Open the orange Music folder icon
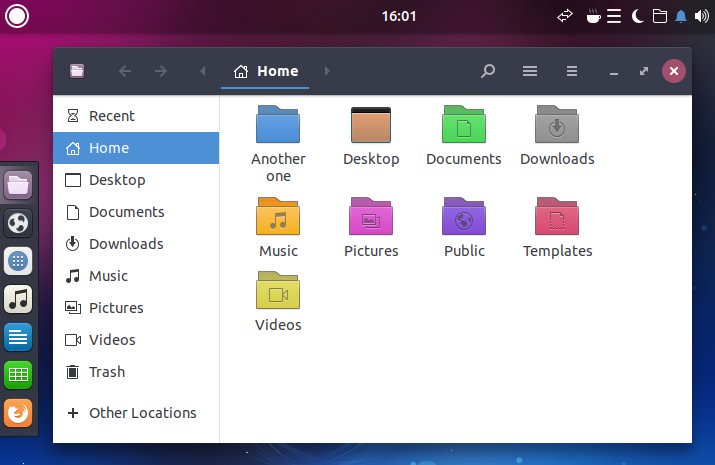 [278, 216]
